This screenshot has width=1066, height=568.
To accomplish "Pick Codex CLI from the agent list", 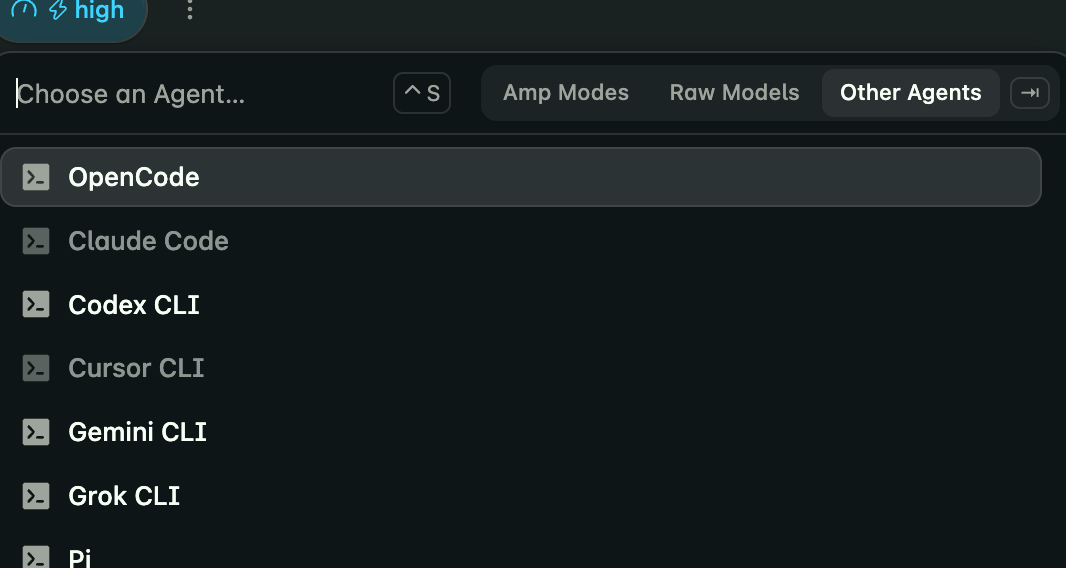I will [521, 305].
